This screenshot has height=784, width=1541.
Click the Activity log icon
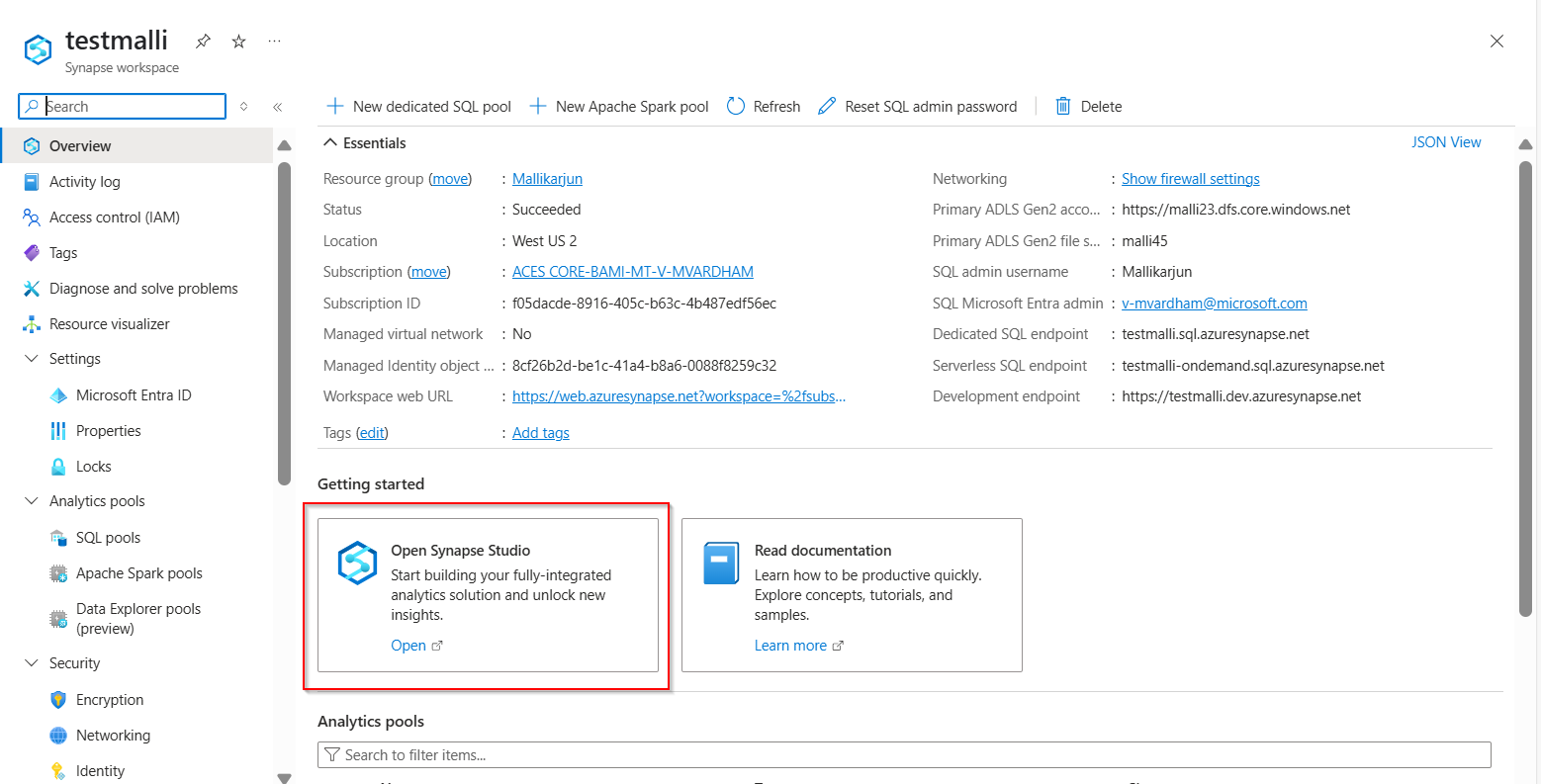tap(32, 182)
